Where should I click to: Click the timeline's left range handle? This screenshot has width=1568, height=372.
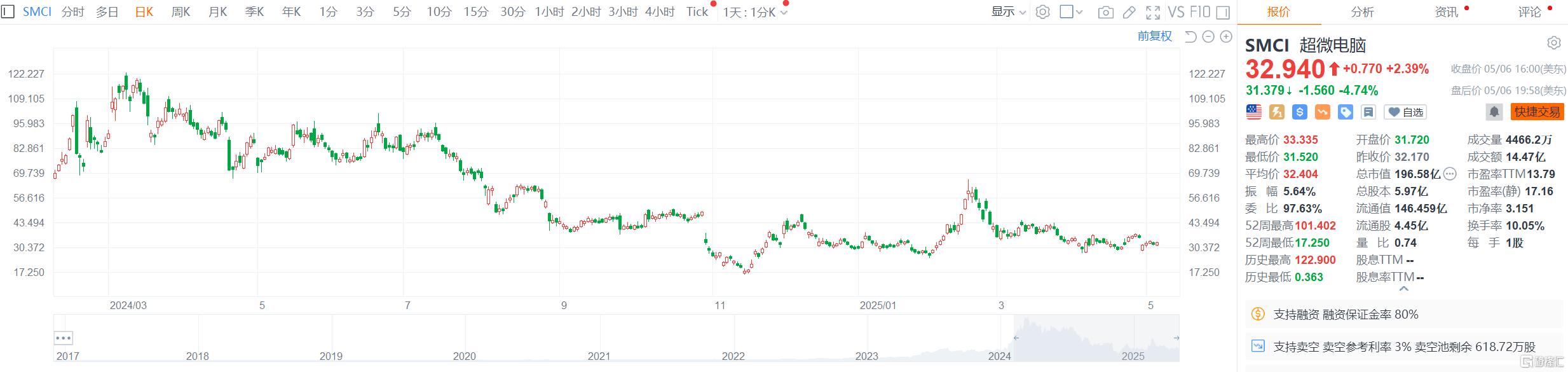tap(1016, 338)
